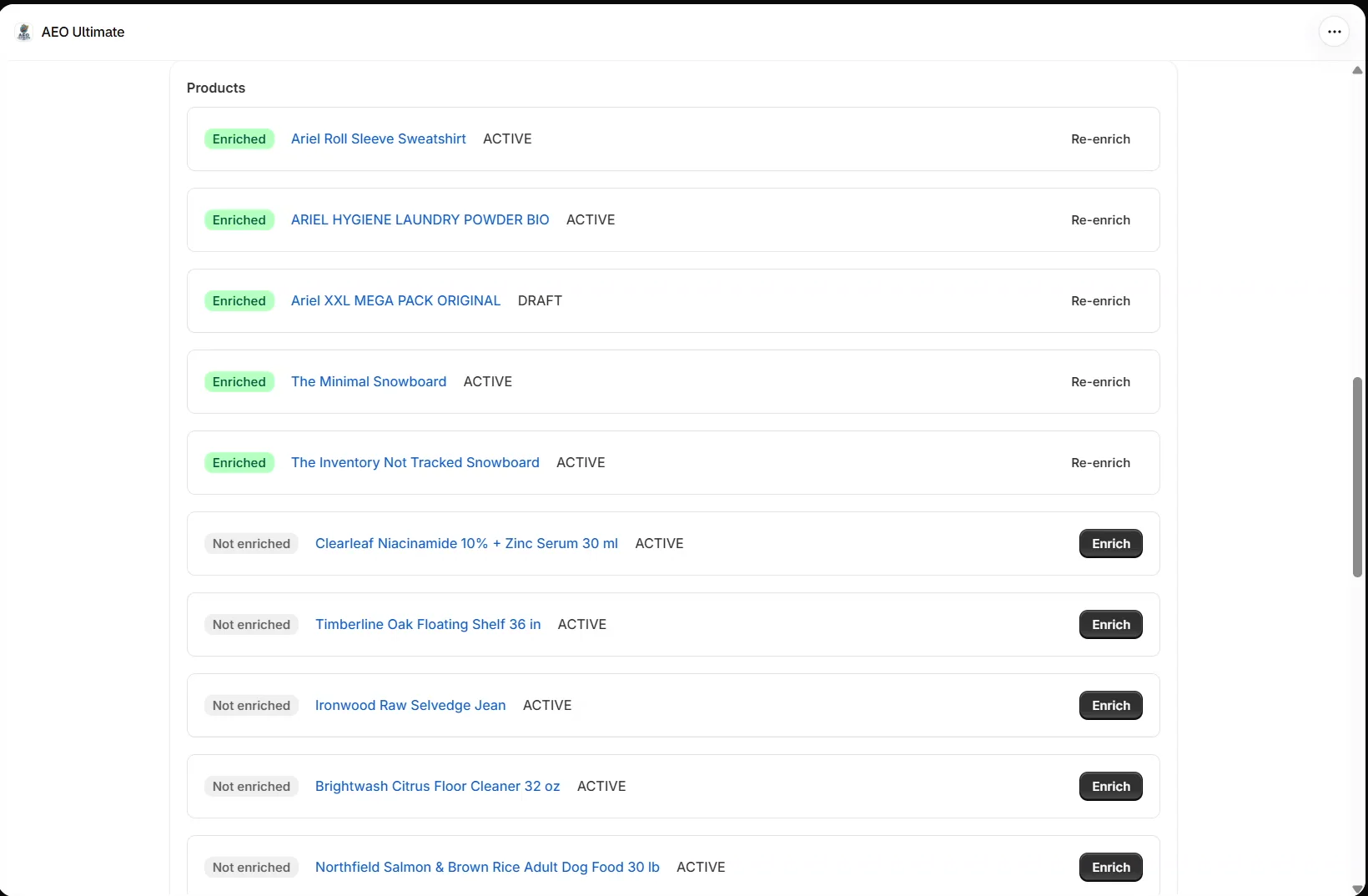Enrich the Brightwash Citrus Floor Cleaner
The height and width of the screenshot is (896, 1368).
coord(1110,787)
